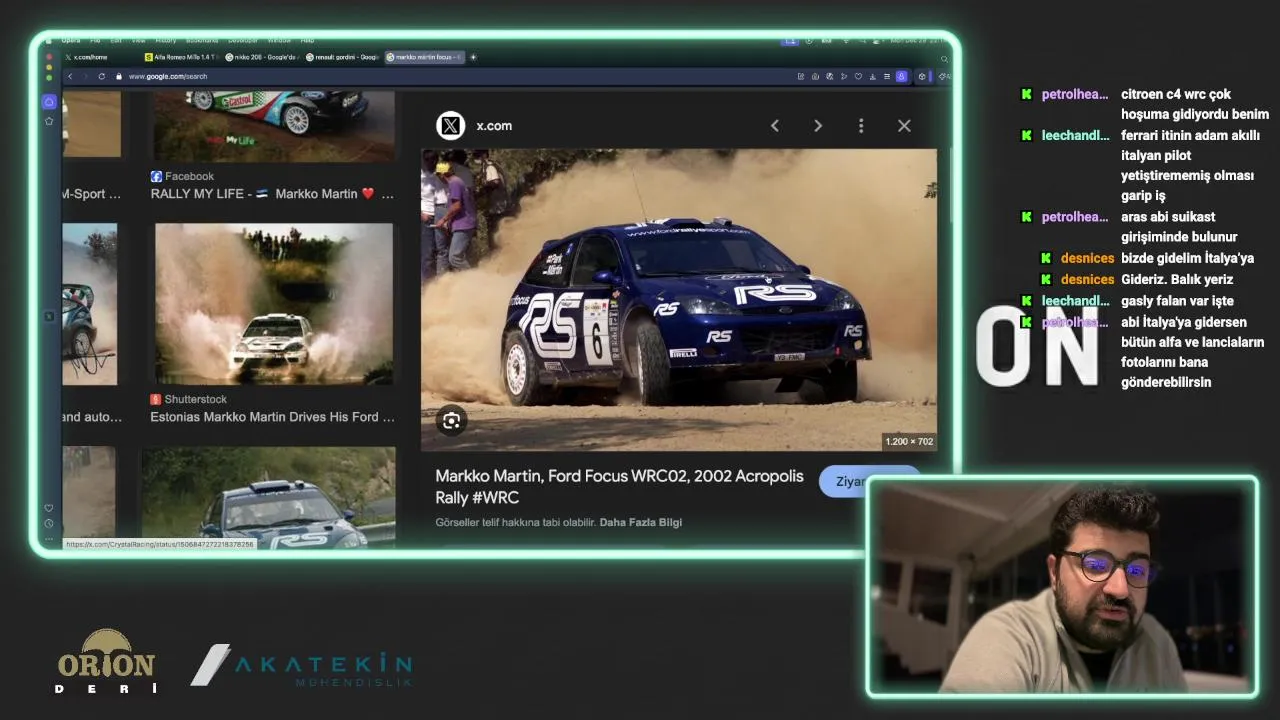Image resolution: width=1280 pixels, height=720 pixels.
Task: Click the large blue Ford Focus RS image
Action: click(x=679, y=300)
